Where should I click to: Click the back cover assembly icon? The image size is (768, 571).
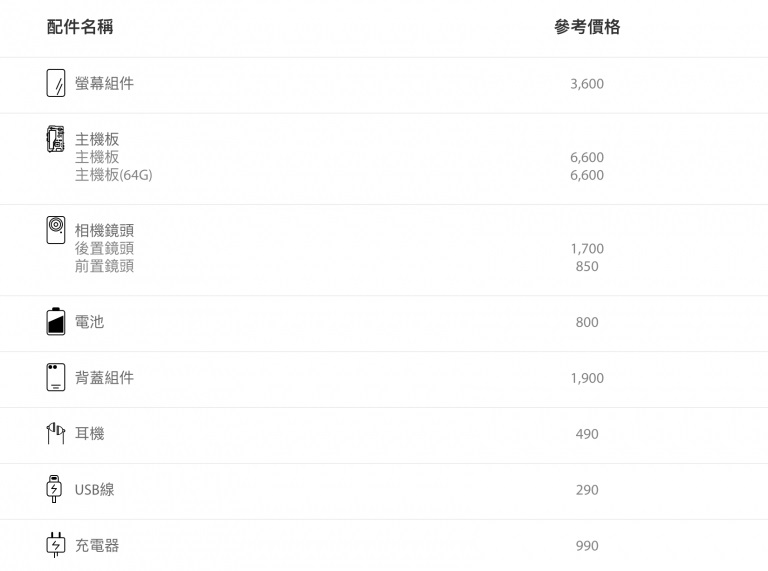(56, 377)
